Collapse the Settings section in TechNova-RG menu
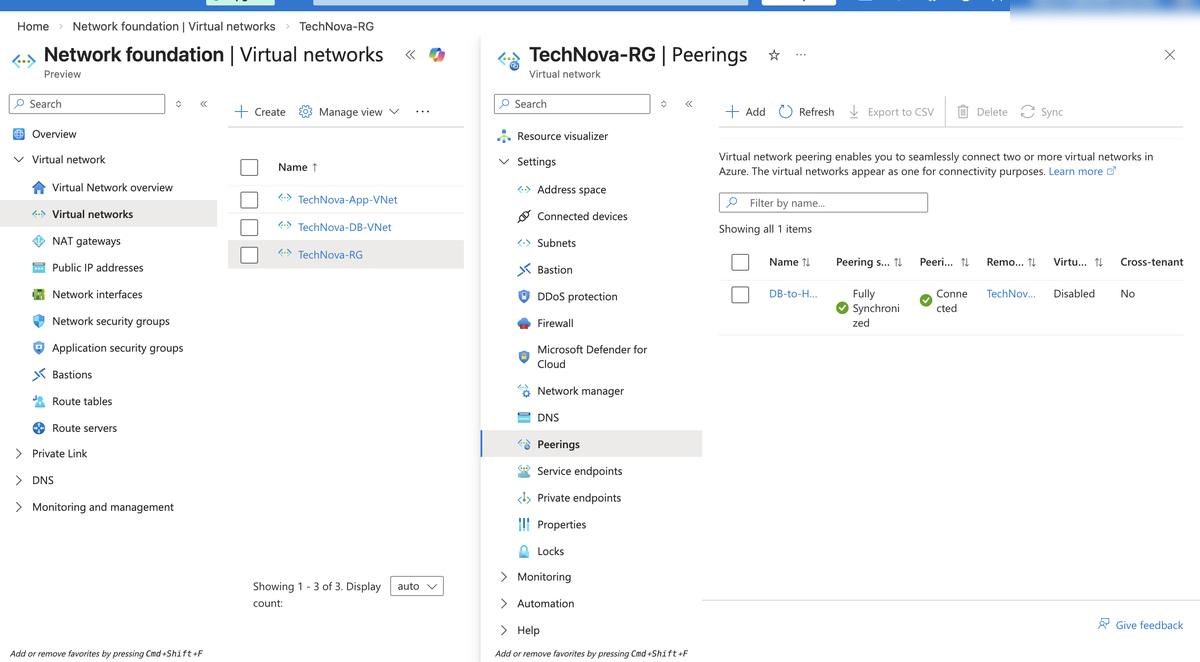The height and width of the screenshot is (662, 1200). click(x=504, y=162)
